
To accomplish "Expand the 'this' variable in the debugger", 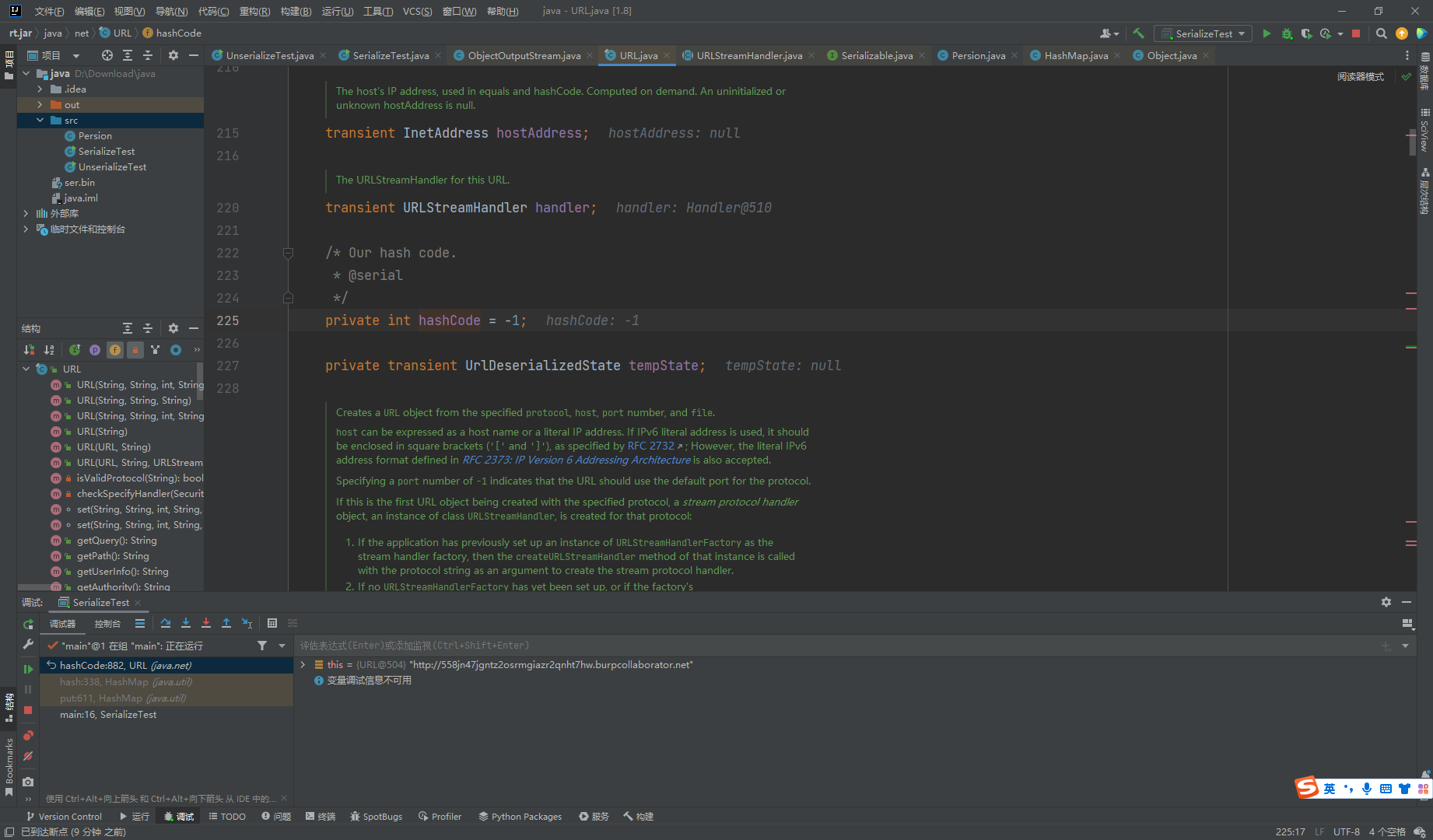I will [x=303, y=665].
